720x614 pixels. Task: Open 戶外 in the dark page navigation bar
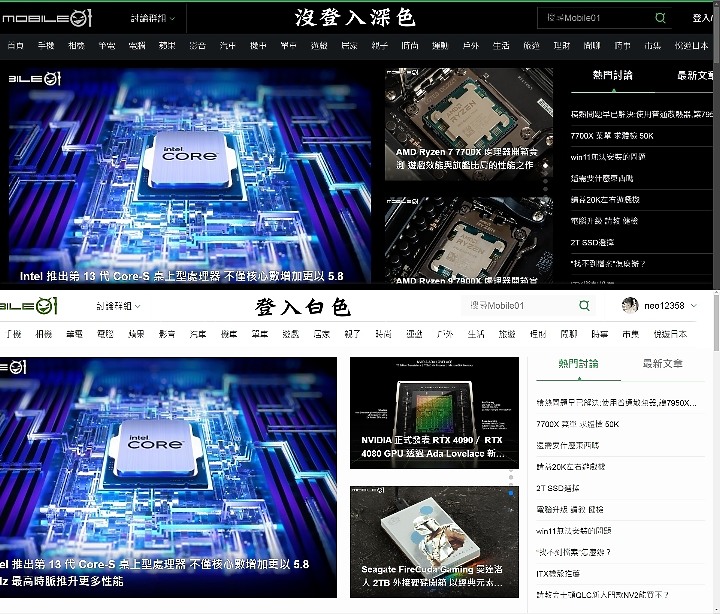(471, 45)
